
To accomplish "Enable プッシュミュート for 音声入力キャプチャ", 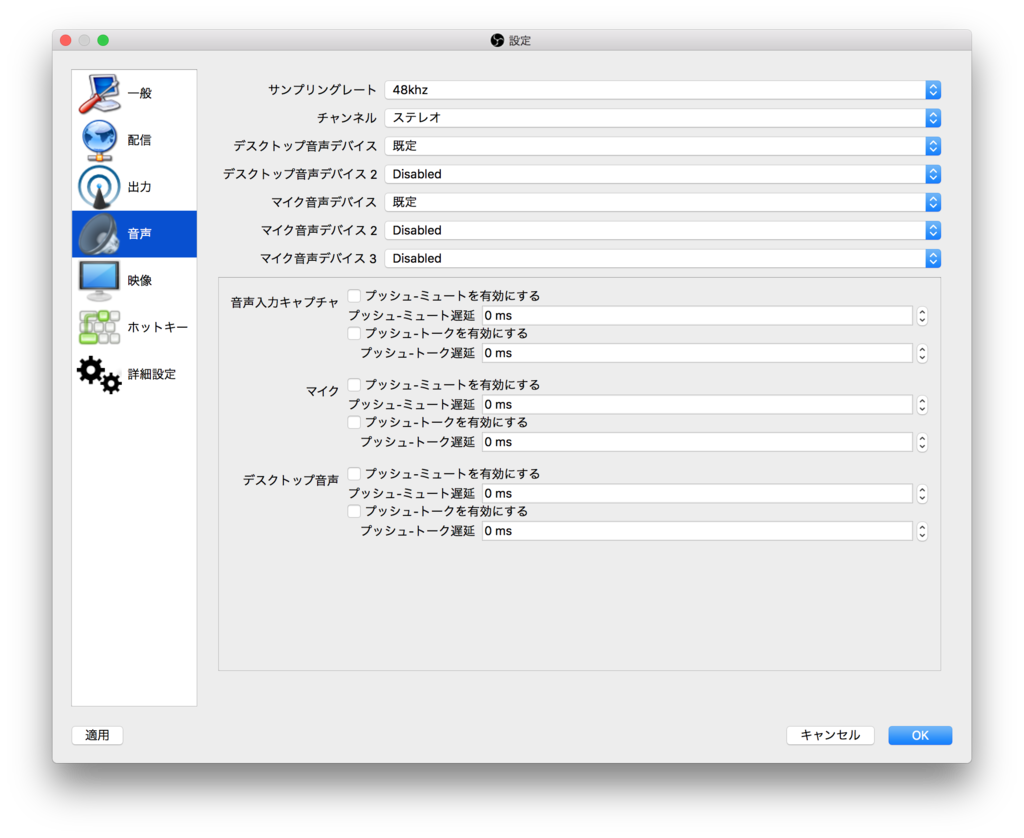I will (354, 295).
